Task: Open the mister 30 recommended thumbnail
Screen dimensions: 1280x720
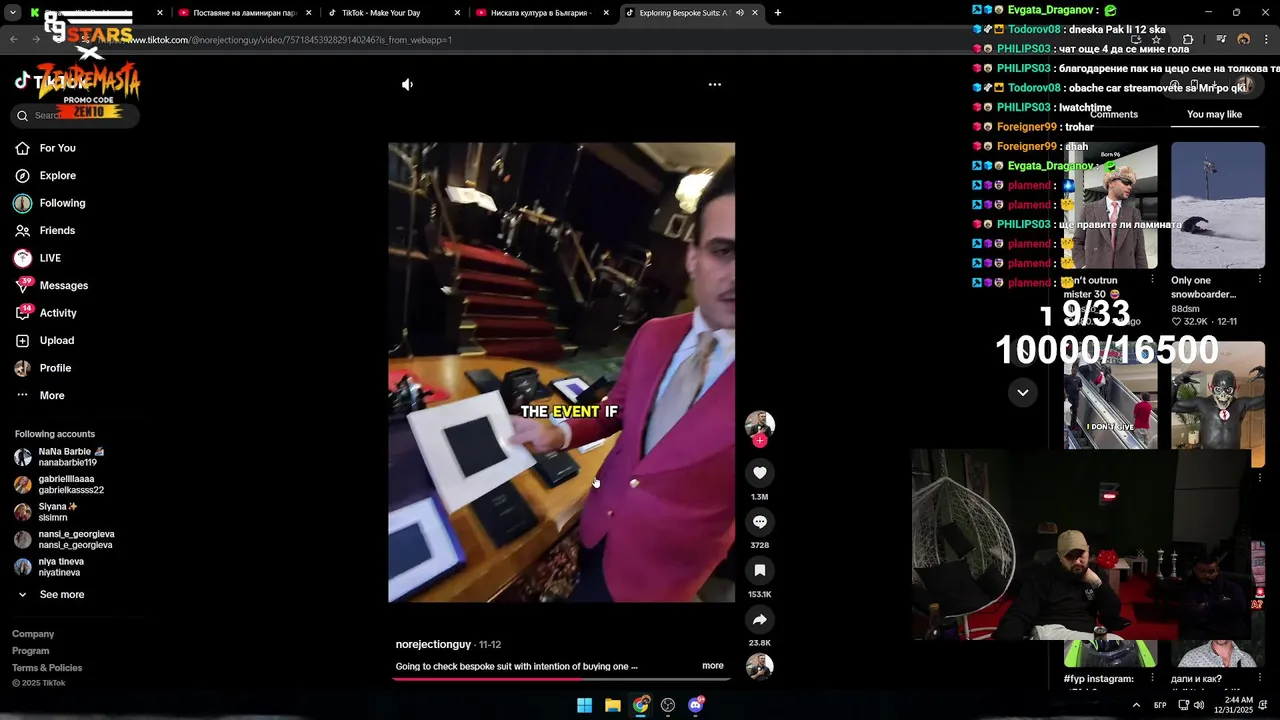Action: (1110, 205)
